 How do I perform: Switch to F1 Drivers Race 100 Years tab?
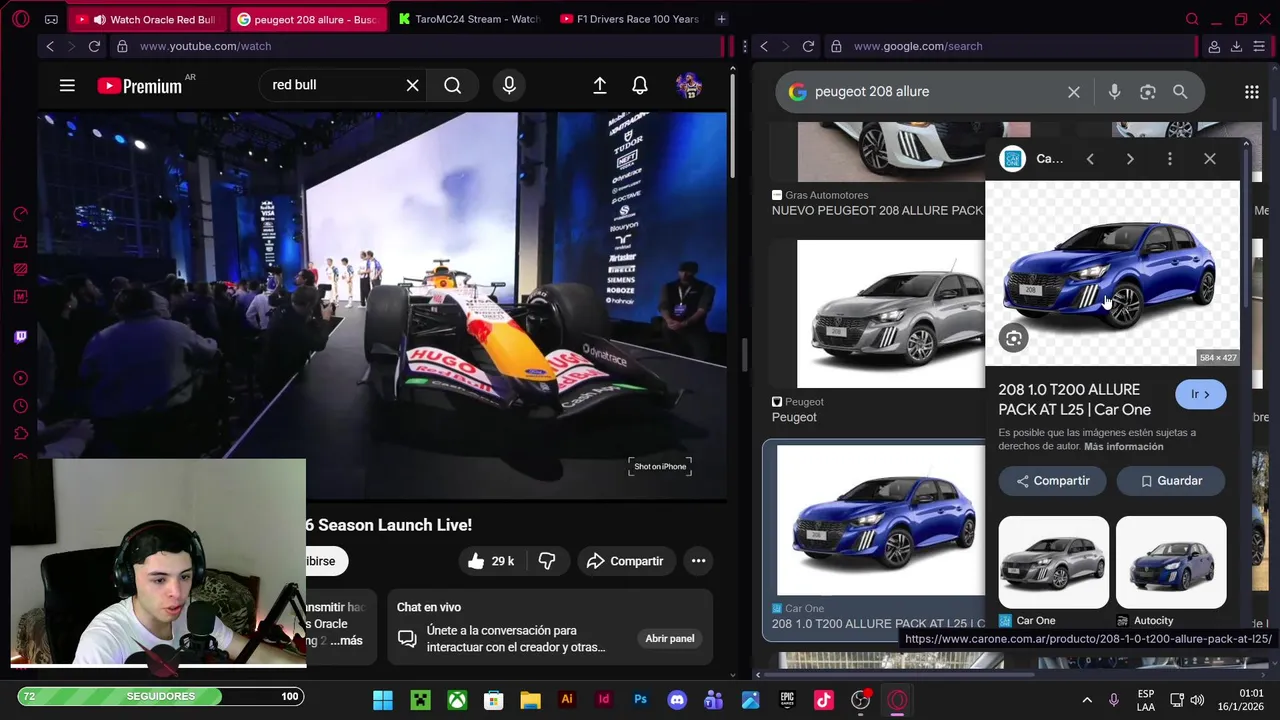pos(630,19)
